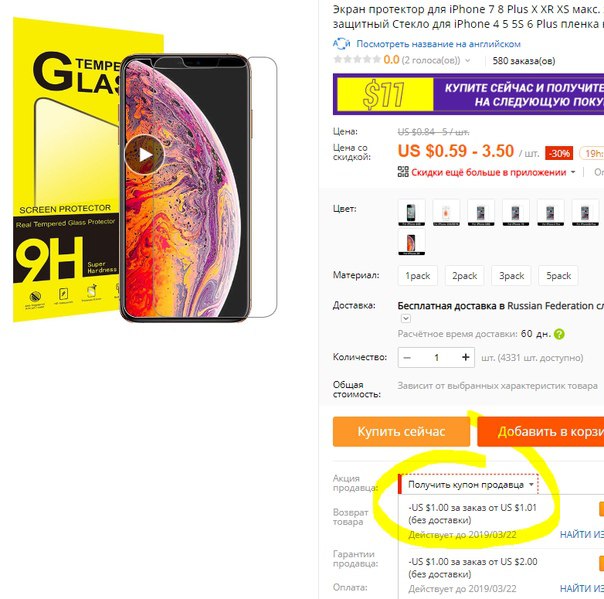
Task: Select the first iPhone color thumbnail
Action: 411,212
